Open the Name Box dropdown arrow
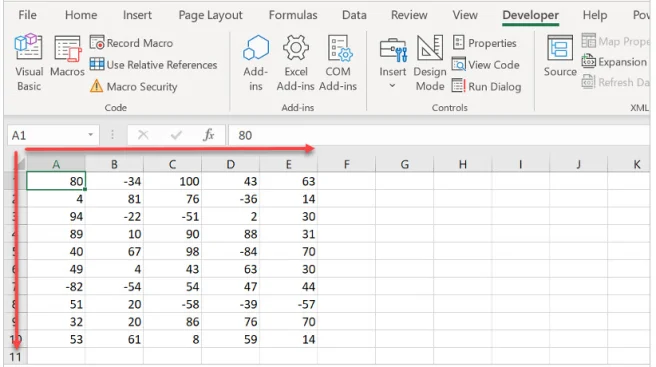The width and height of the screenshot is (656, 367). (x=90, y=135)
